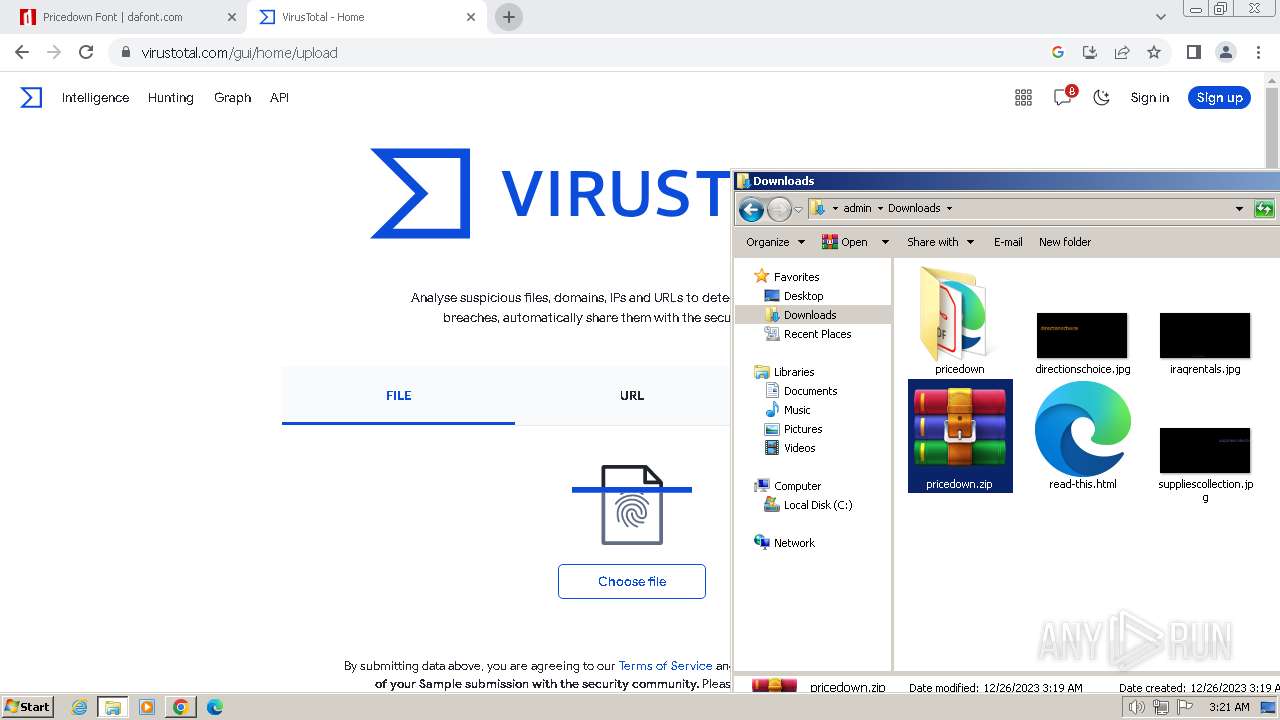
Task: Click the address bar URL field
Action: coord(575,52)
